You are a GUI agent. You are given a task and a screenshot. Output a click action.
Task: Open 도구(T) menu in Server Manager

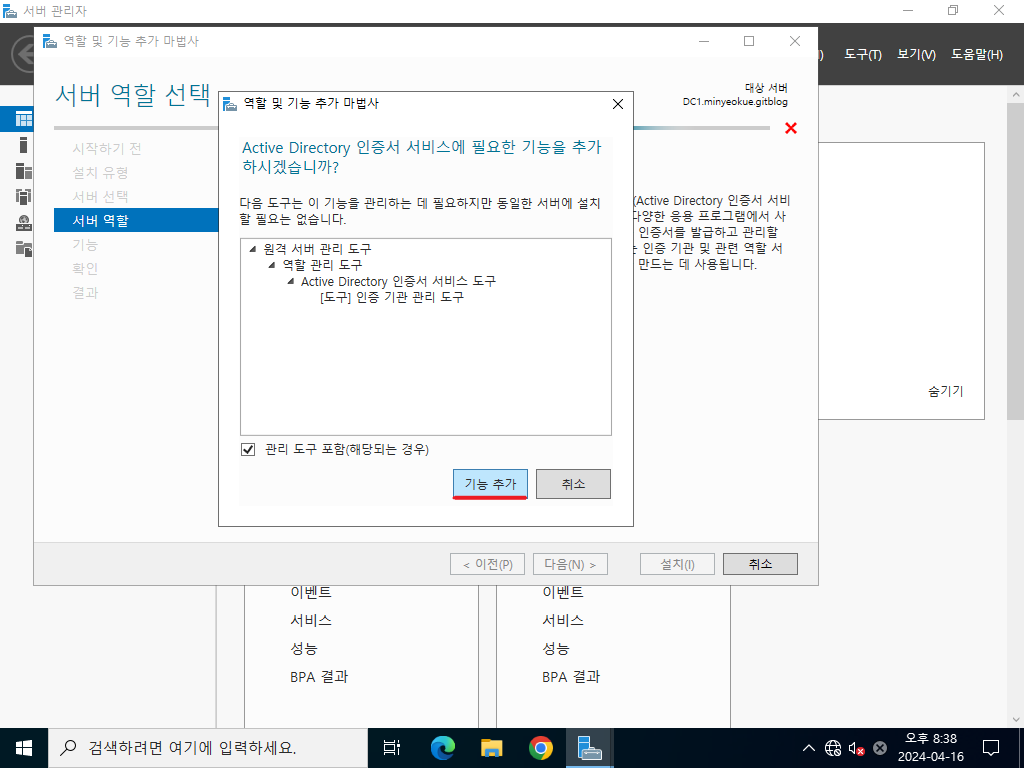tap(863, 55)
